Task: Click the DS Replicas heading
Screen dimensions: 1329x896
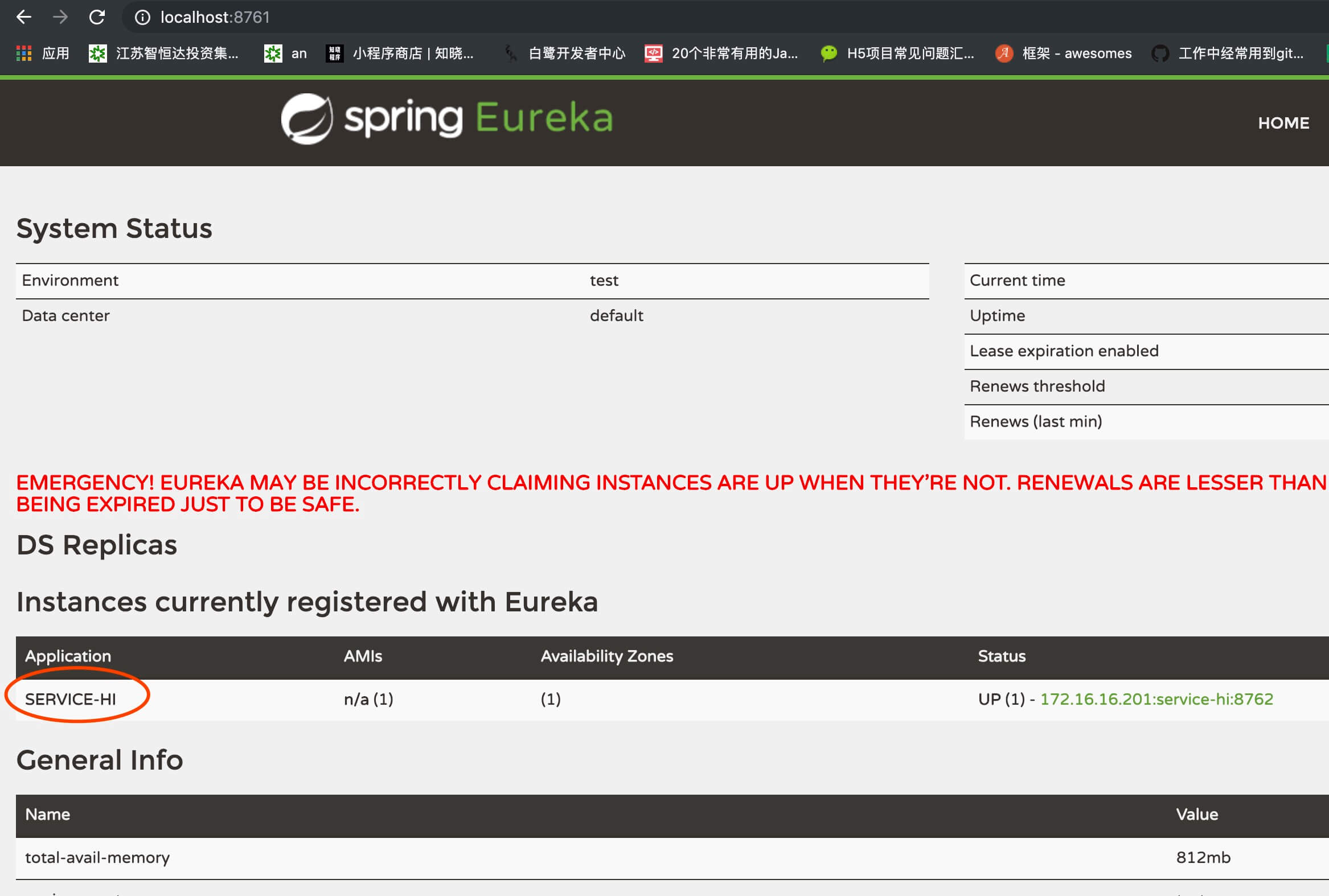Action: point(97,545)
